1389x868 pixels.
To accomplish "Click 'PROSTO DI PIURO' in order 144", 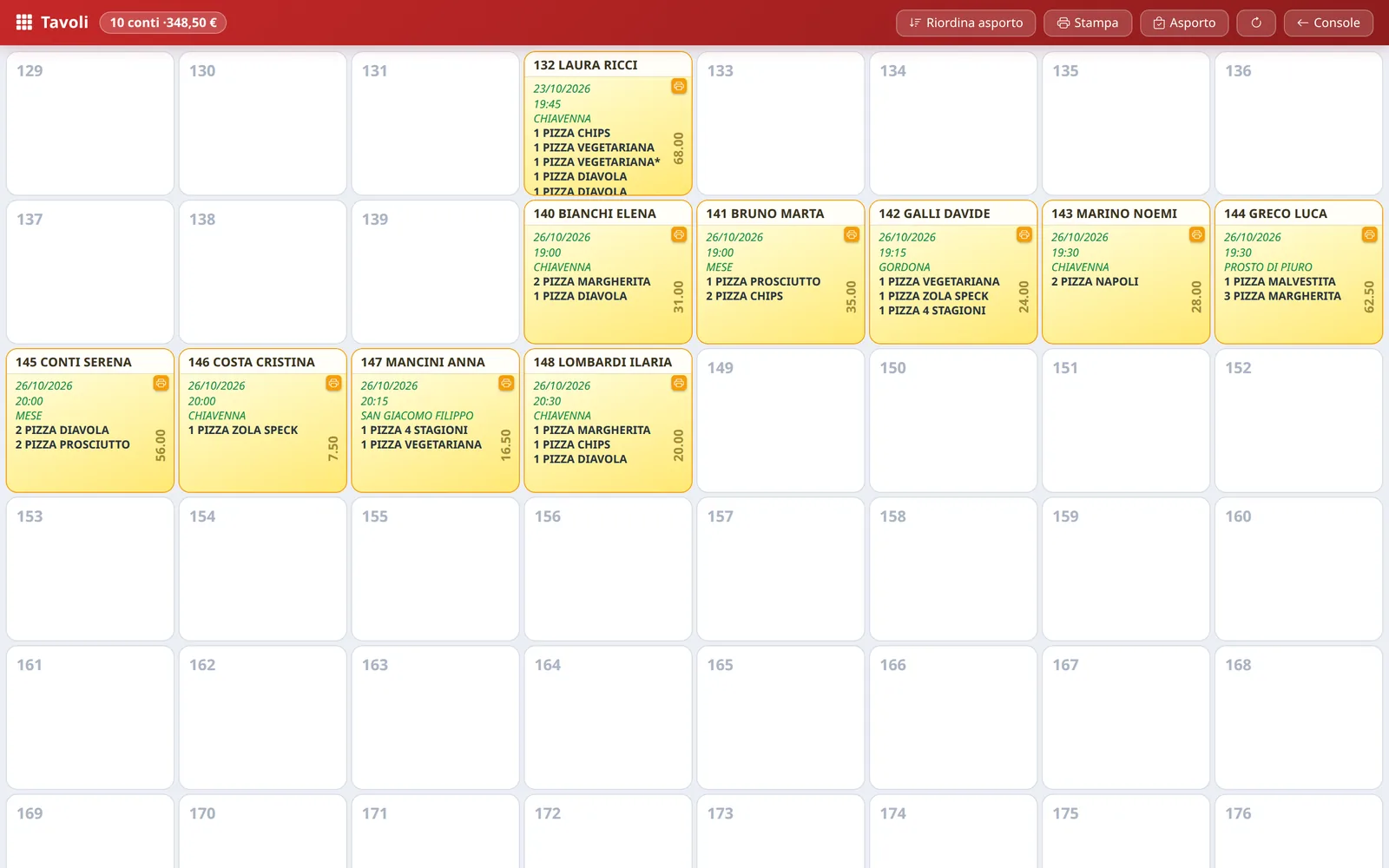I will (x=1268, y=267).
